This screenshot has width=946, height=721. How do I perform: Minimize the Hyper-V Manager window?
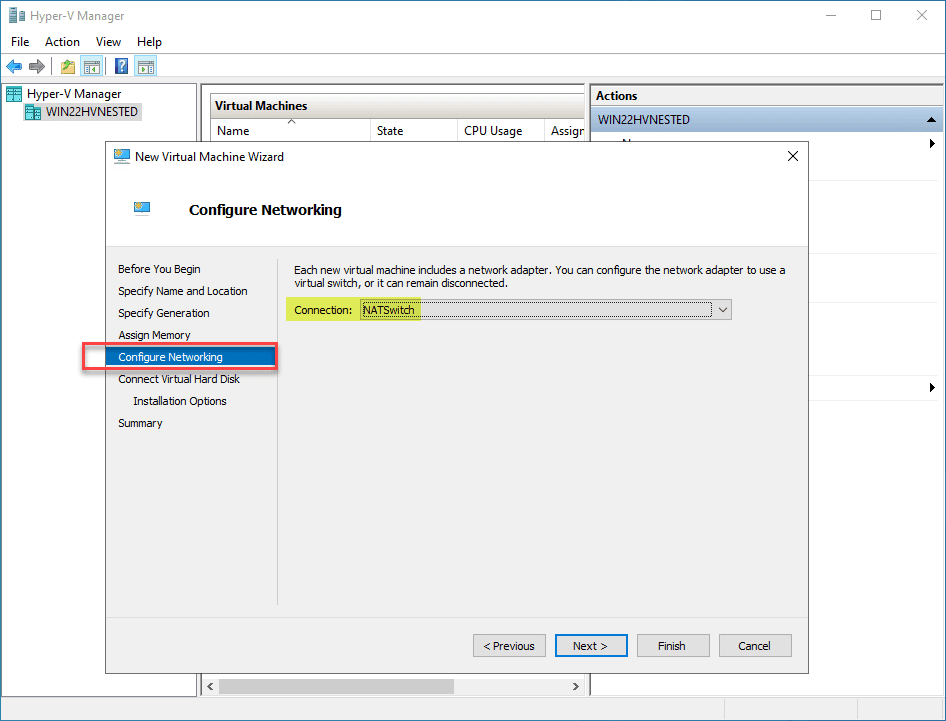(831, 15)
